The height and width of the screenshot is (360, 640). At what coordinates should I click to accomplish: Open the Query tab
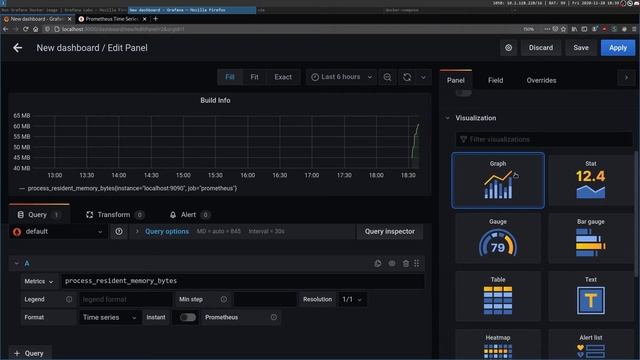click(x=39, y=215)
